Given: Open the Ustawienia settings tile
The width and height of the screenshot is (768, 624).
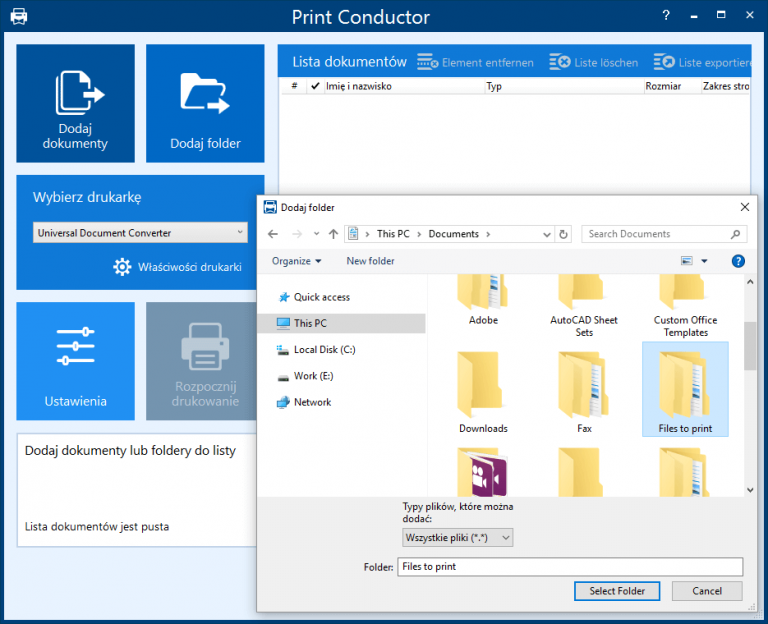Looking at the screenshot, I should coord(75,361).
